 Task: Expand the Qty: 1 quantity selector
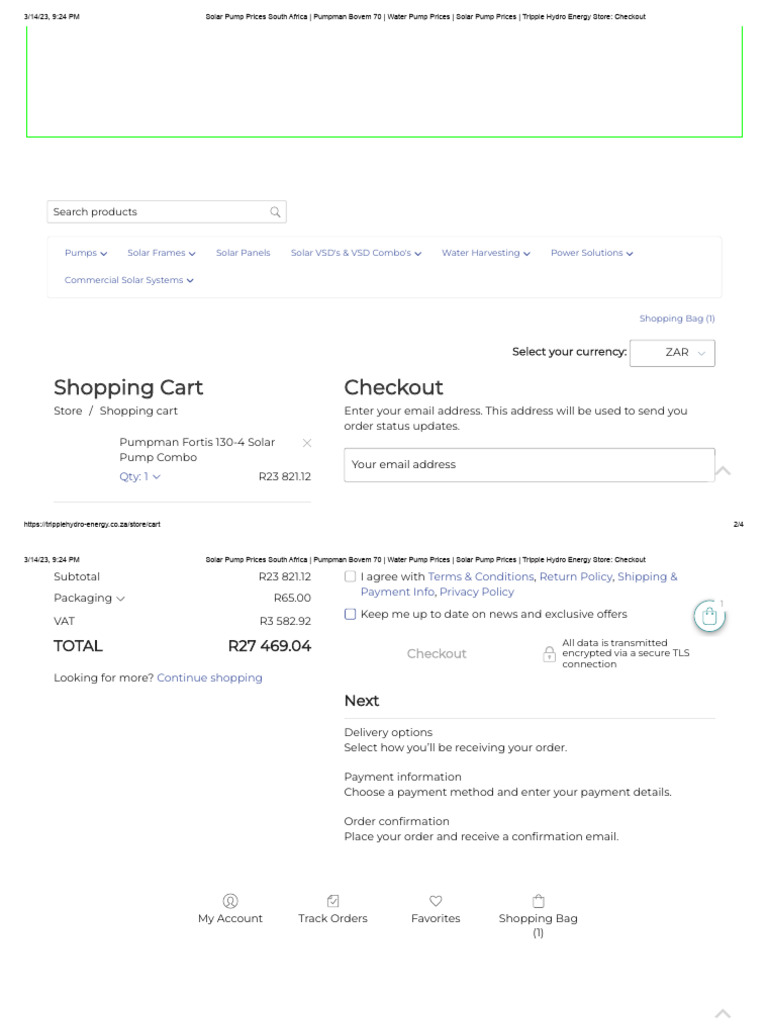coord(140,477)
